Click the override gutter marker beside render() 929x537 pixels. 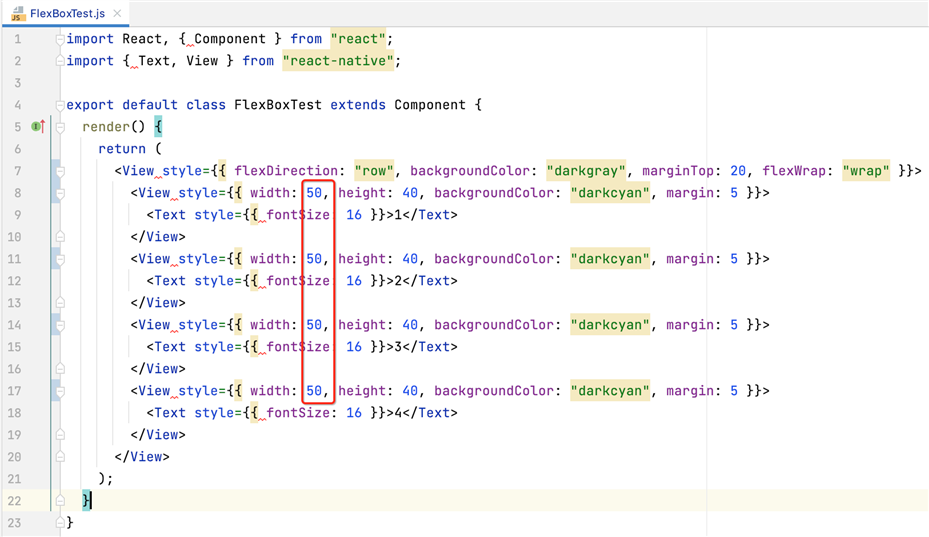pos(38,127)
